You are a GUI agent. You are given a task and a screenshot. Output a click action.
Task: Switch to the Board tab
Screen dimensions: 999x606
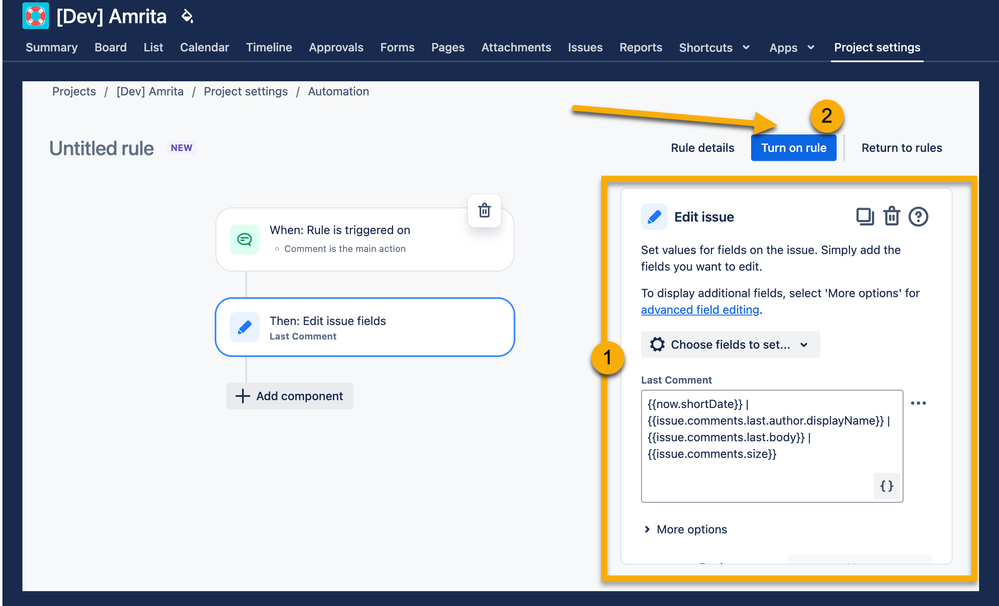click(x=110, y=47)
